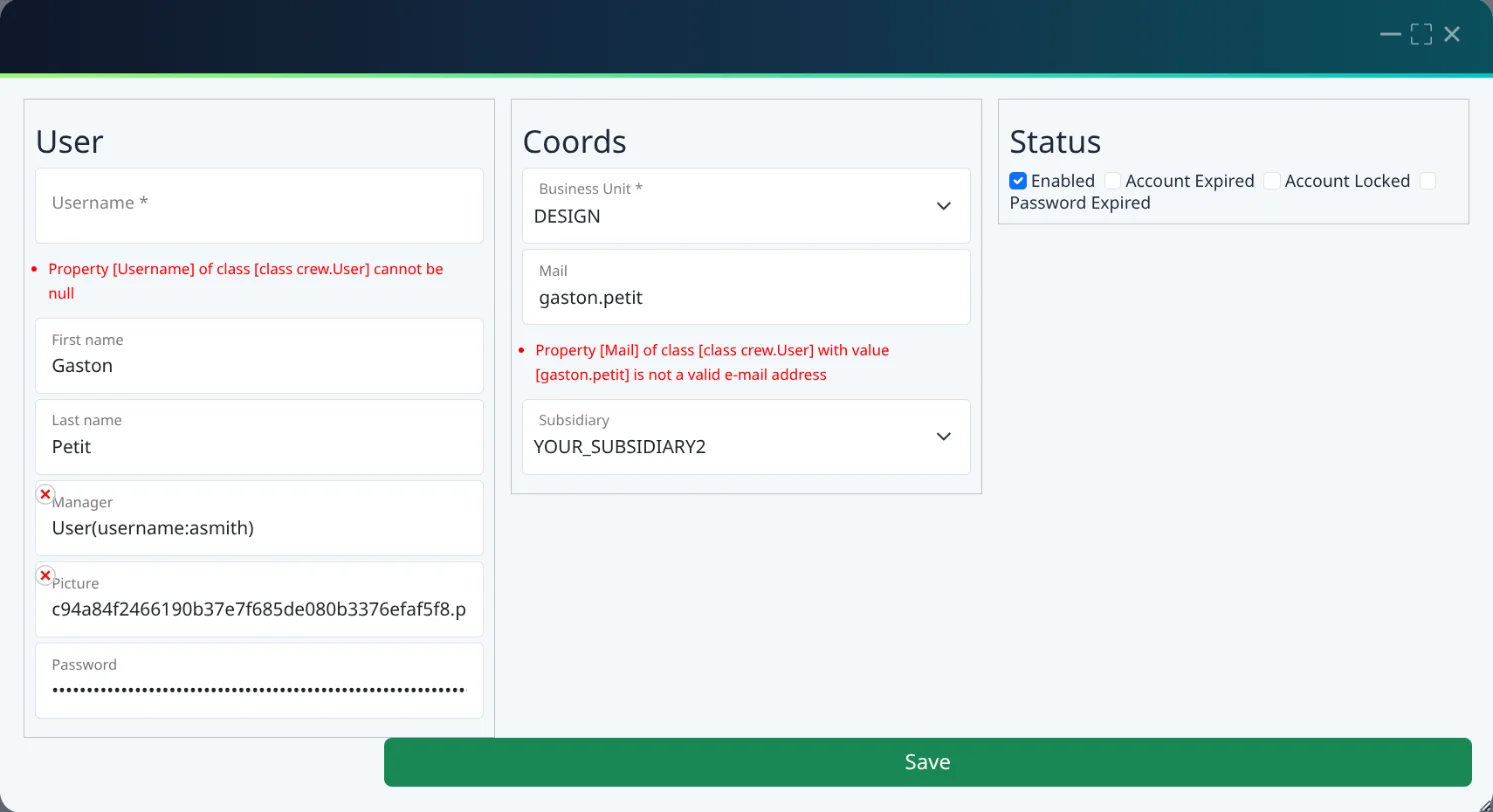Screen dimensions: 1493x812
Task: Check the Password Expired checkbox
Action: pyautogui.click(x=1428, y=181)
